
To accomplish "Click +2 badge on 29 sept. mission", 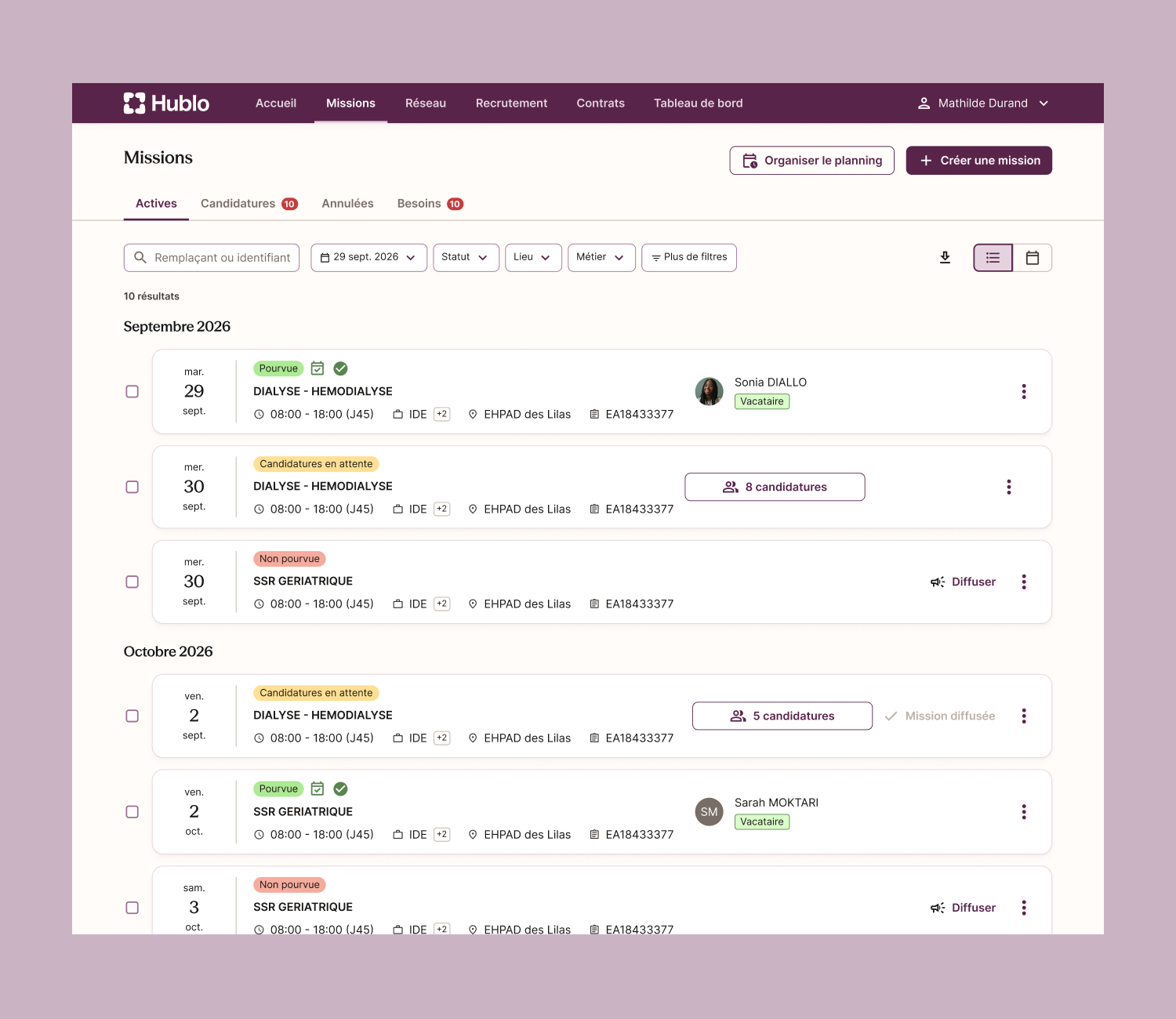I will click(x=442, y=414).
